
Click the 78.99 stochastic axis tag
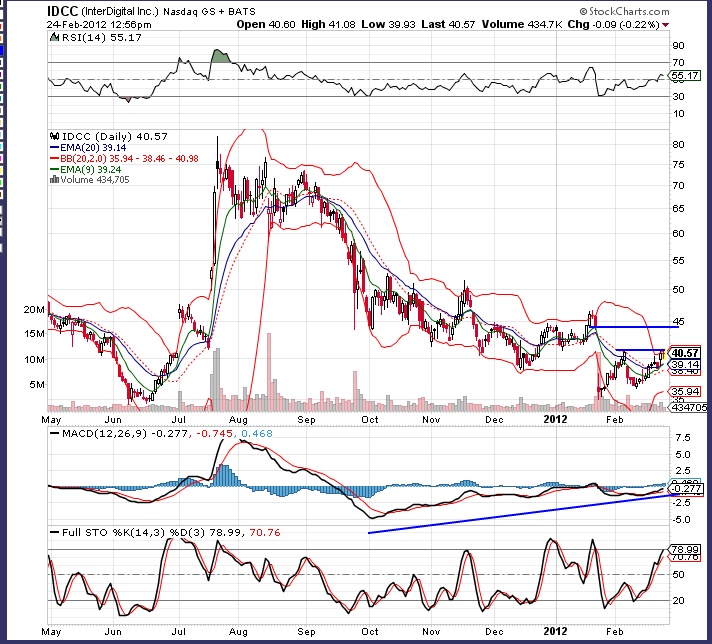(685, 550)
